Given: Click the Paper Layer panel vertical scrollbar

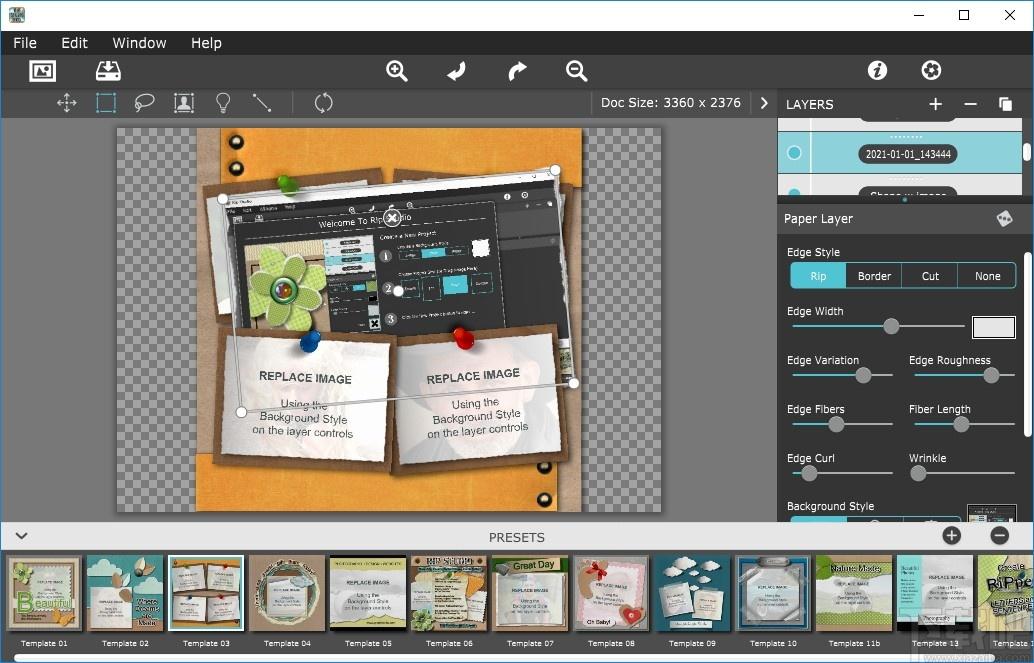Looking at the screenshot, I should click(x=1027, y=343).
